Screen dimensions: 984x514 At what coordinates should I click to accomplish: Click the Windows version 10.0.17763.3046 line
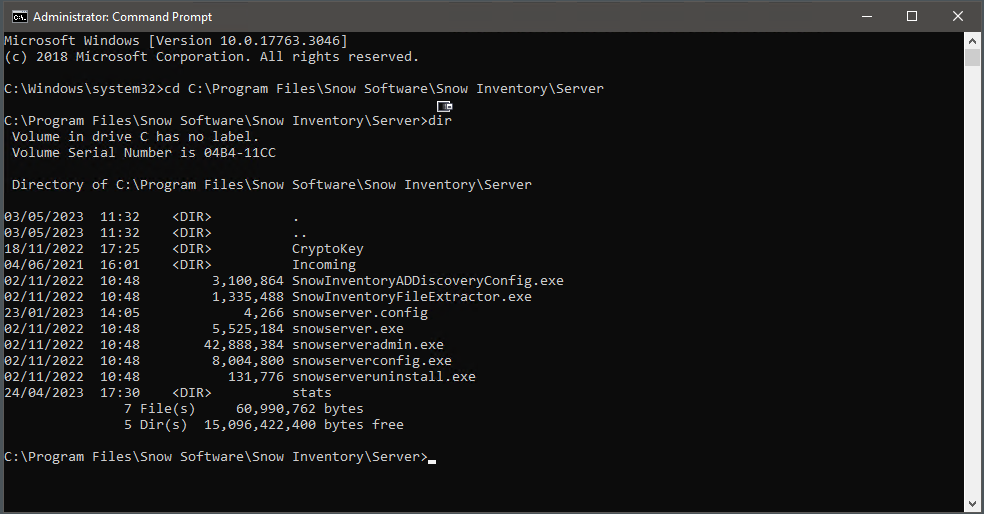176,41
